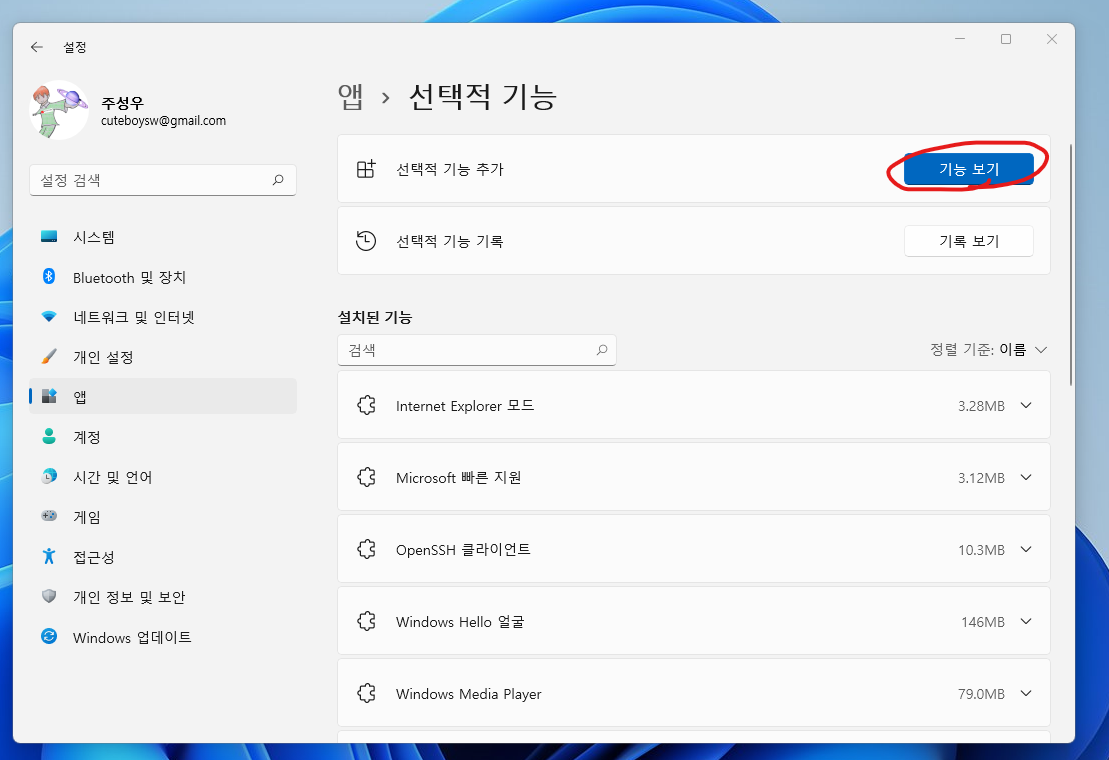Click the 게임 controller icon
Screen dimensions: 1109x760
click(49, 516)
